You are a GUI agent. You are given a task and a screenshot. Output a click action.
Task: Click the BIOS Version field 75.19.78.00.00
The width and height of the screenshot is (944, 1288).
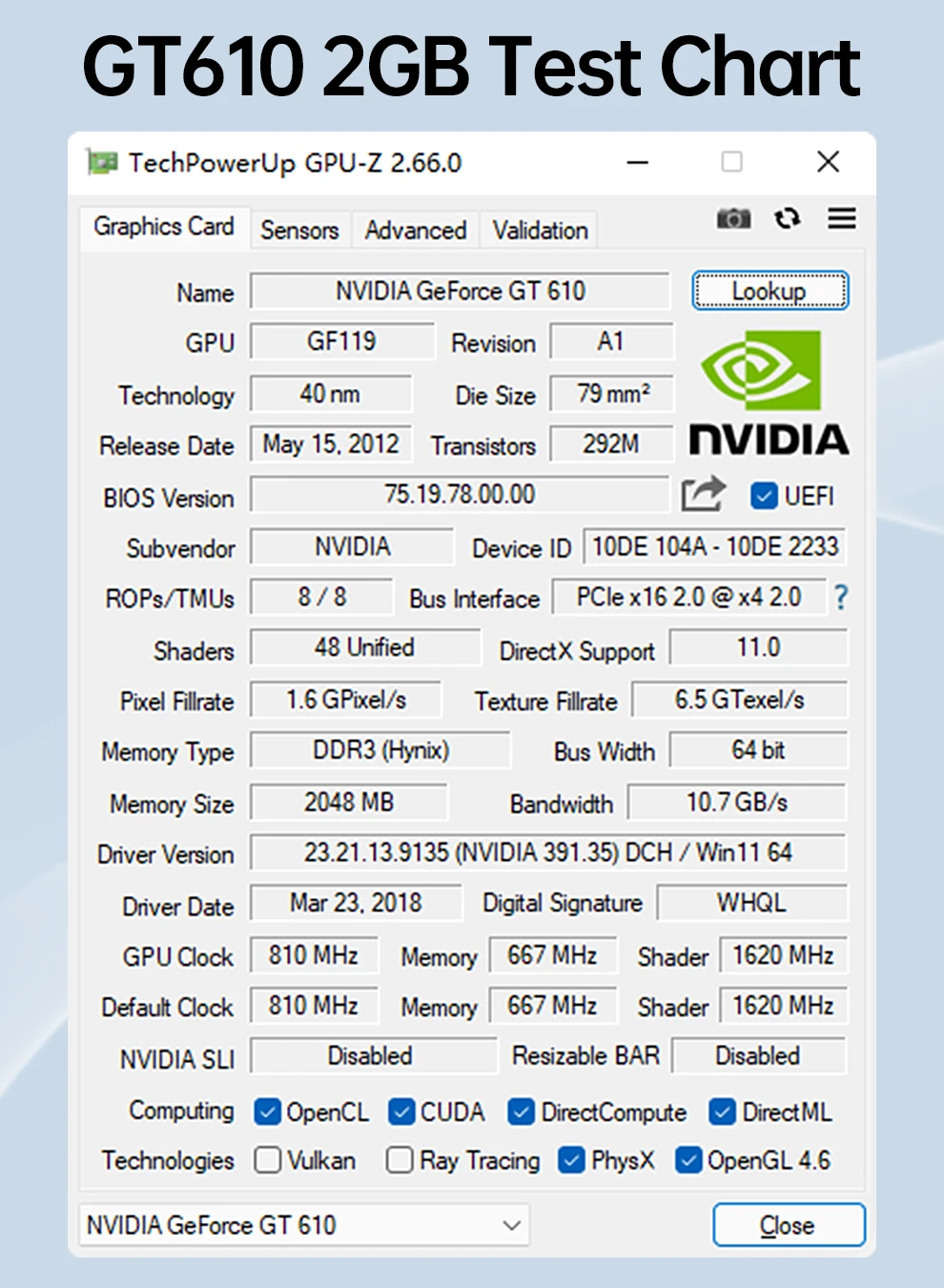coord(461,494)
